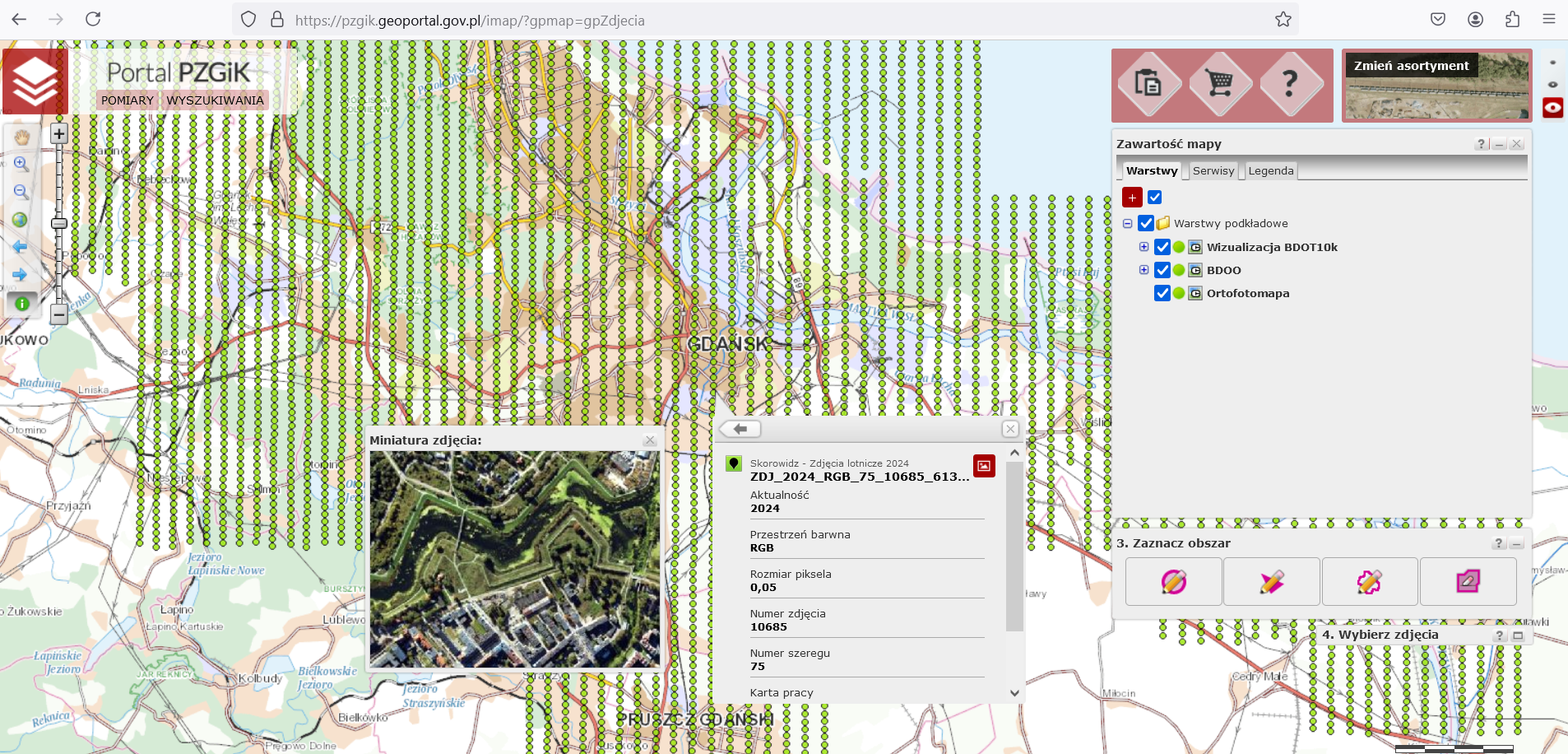Collapse the Warstwy podkładowe group
Image resolution: width=1568 pixels, height=754 pixels.
tap(1127, 223)
